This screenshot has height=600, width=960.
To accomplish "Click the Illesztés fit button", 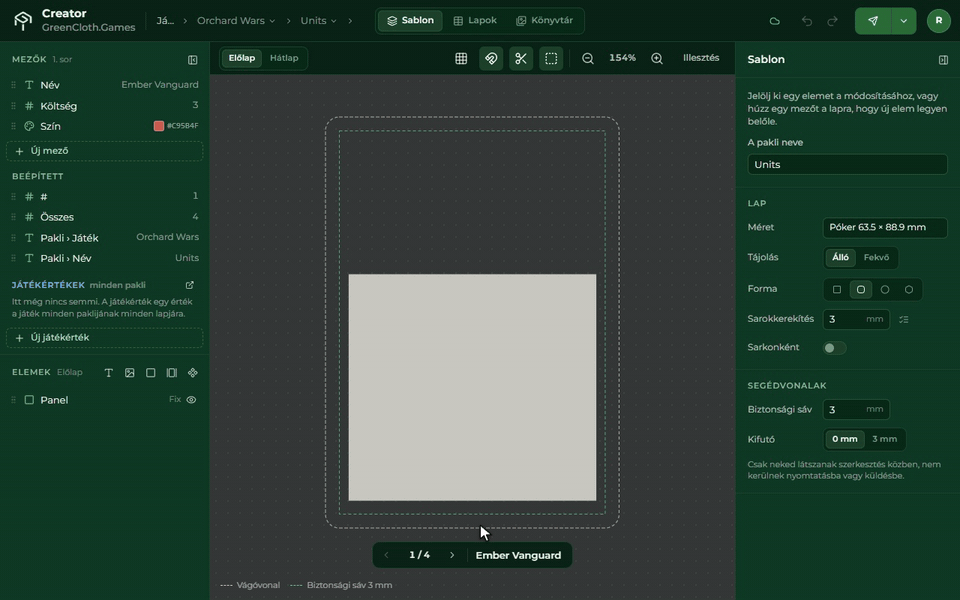I will (x=701, y=58).
